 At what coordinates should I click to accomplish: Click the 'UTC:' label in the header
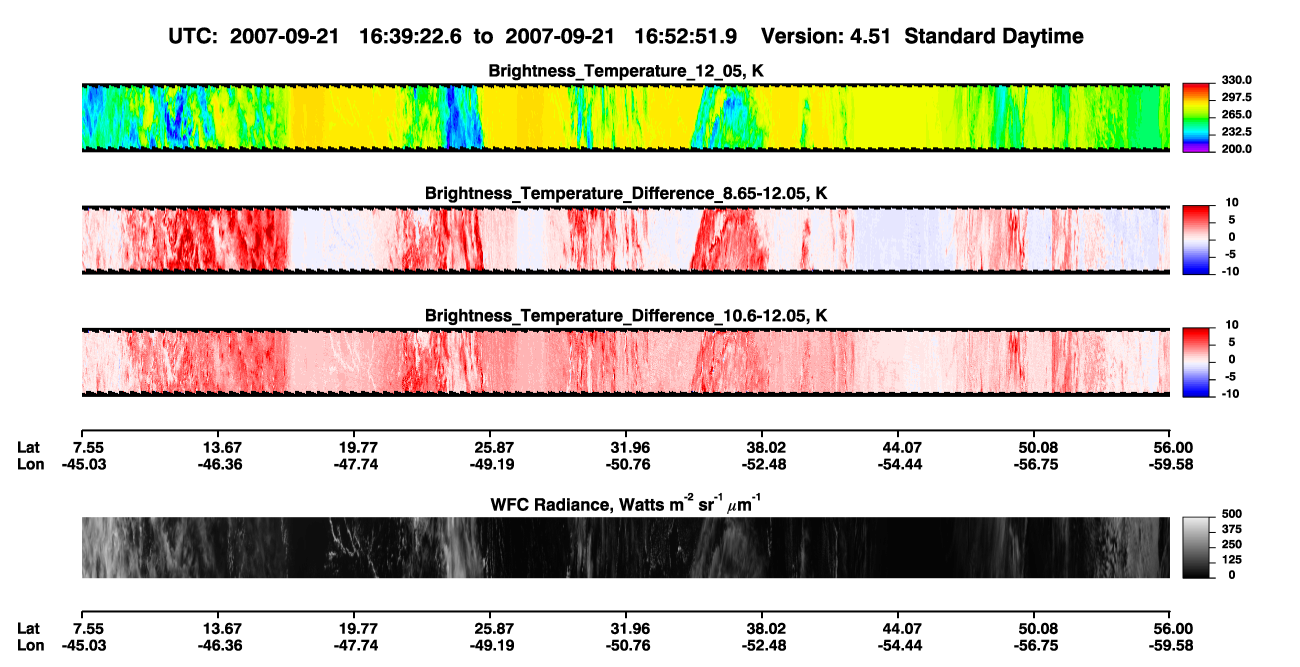tap(194, 37)
